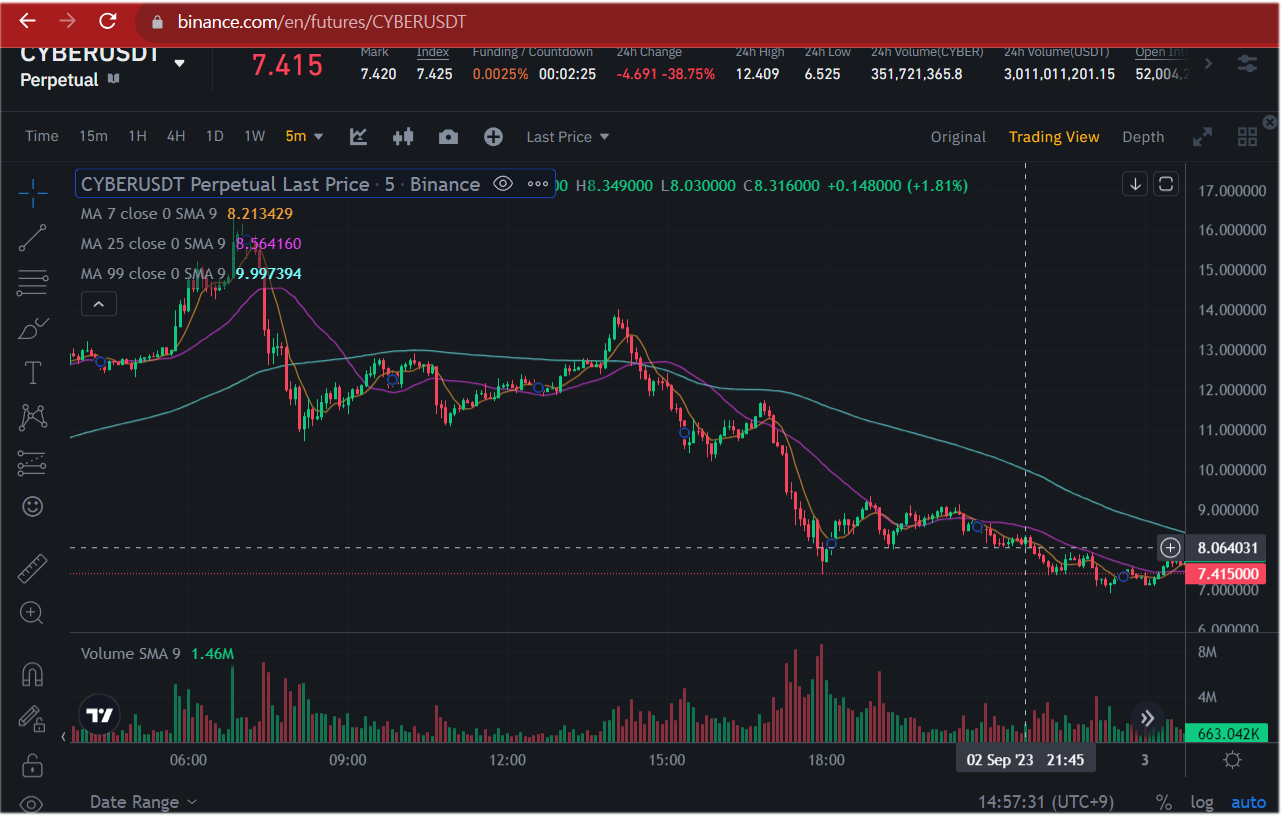
Task: Open the Last Price dropdown
Action: tap(568, 137)
